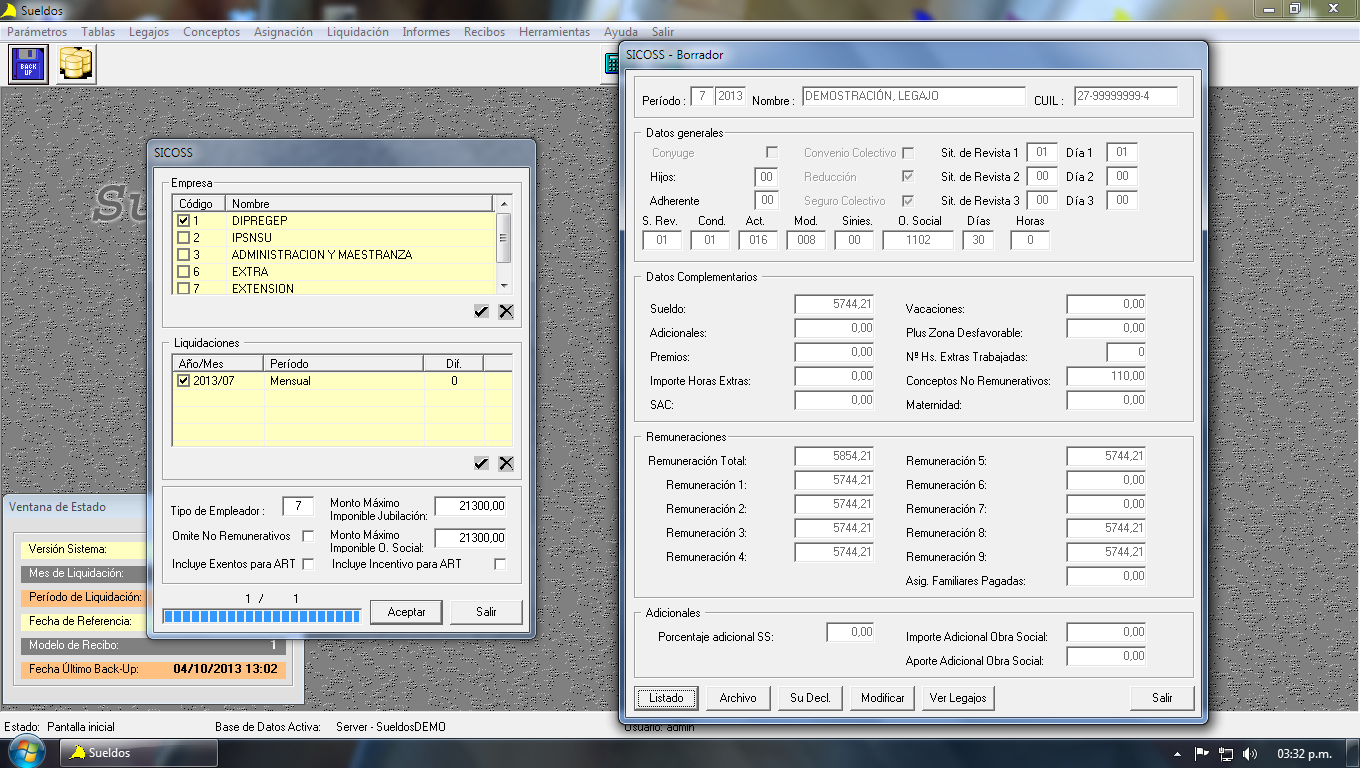Open the Windows Start menu
The height and width of the screenshot is (768, 1360).
pos(24,753)
